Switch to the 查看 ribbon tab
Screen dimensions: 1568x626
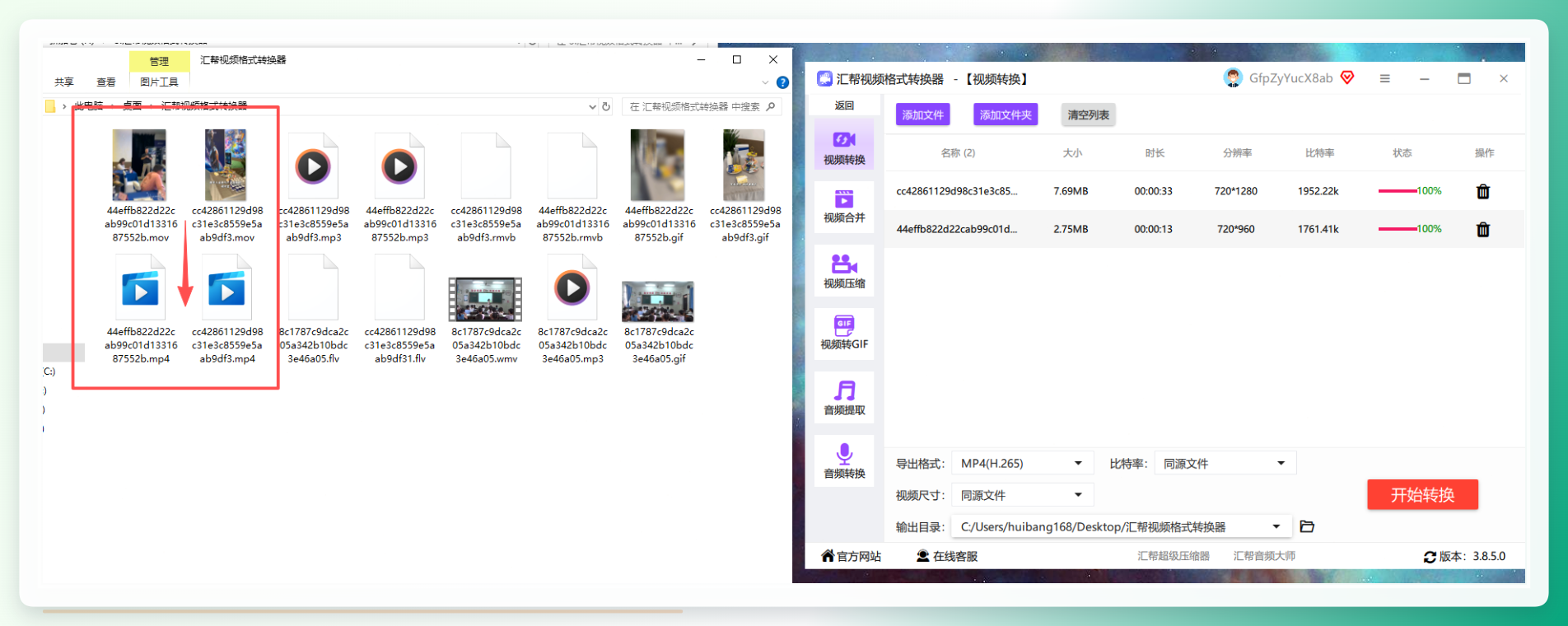coord(106,82)
